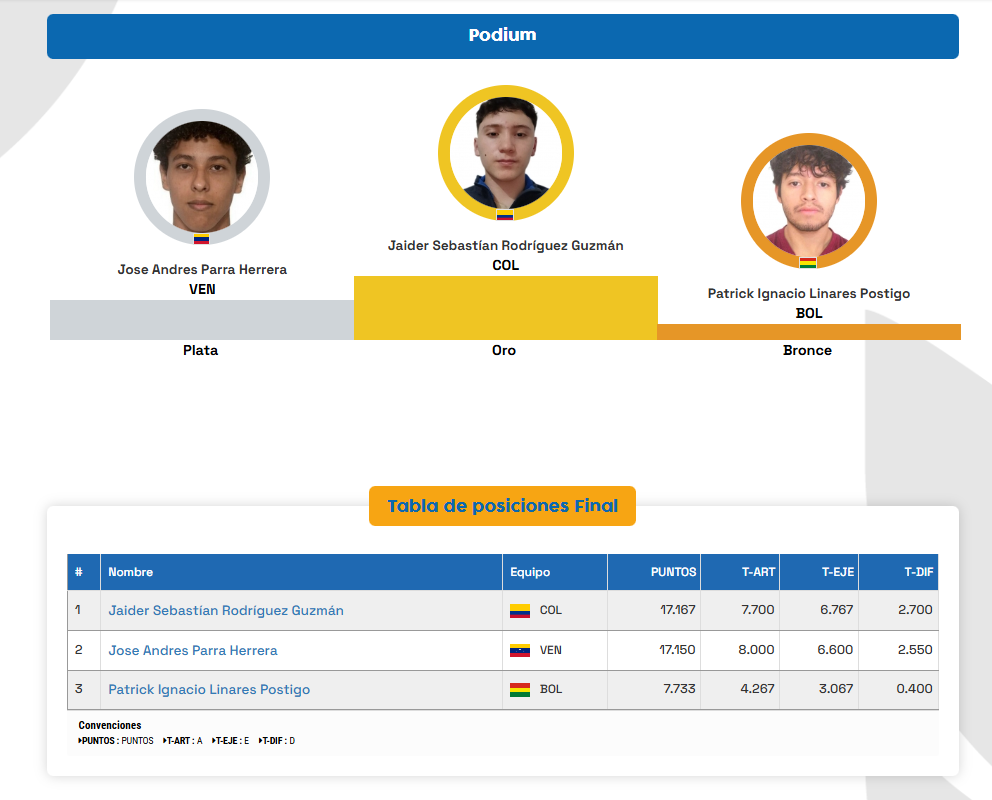The height and width of the screenshot is (800, 992).
Task: Open Patrick Ignacio Linares Postigo link in table
Action: (209, 690)
